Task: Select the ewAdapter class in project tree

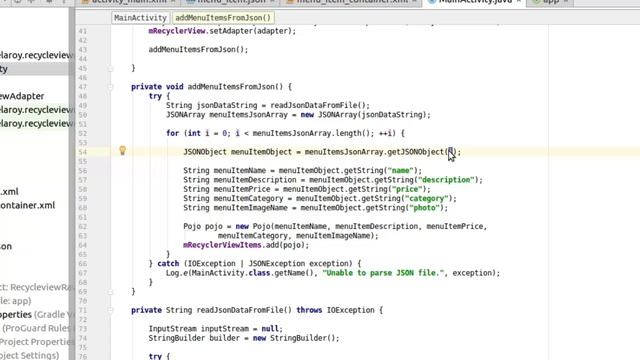Action: coord(22,96)
